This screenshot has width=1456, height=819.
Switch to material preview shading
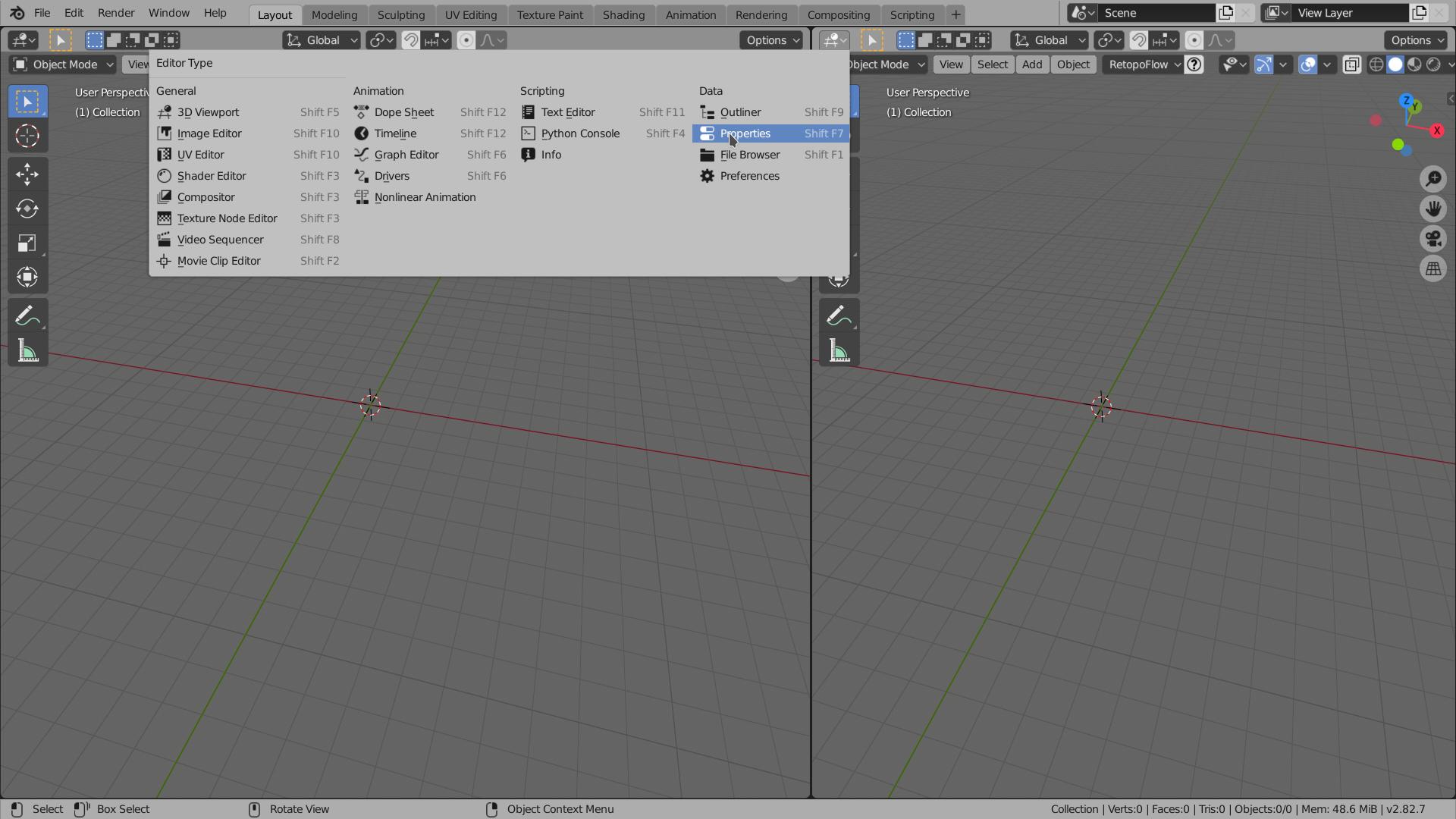coord(1414,64)
